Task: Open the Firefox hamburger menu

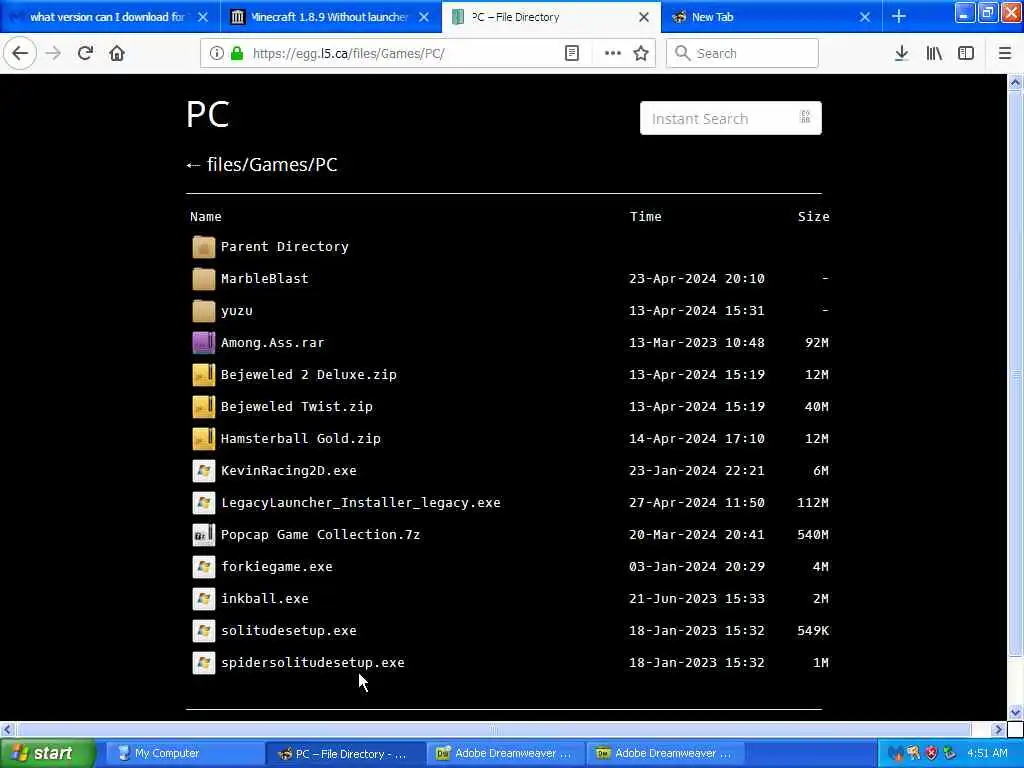Action: [1005, 54]
